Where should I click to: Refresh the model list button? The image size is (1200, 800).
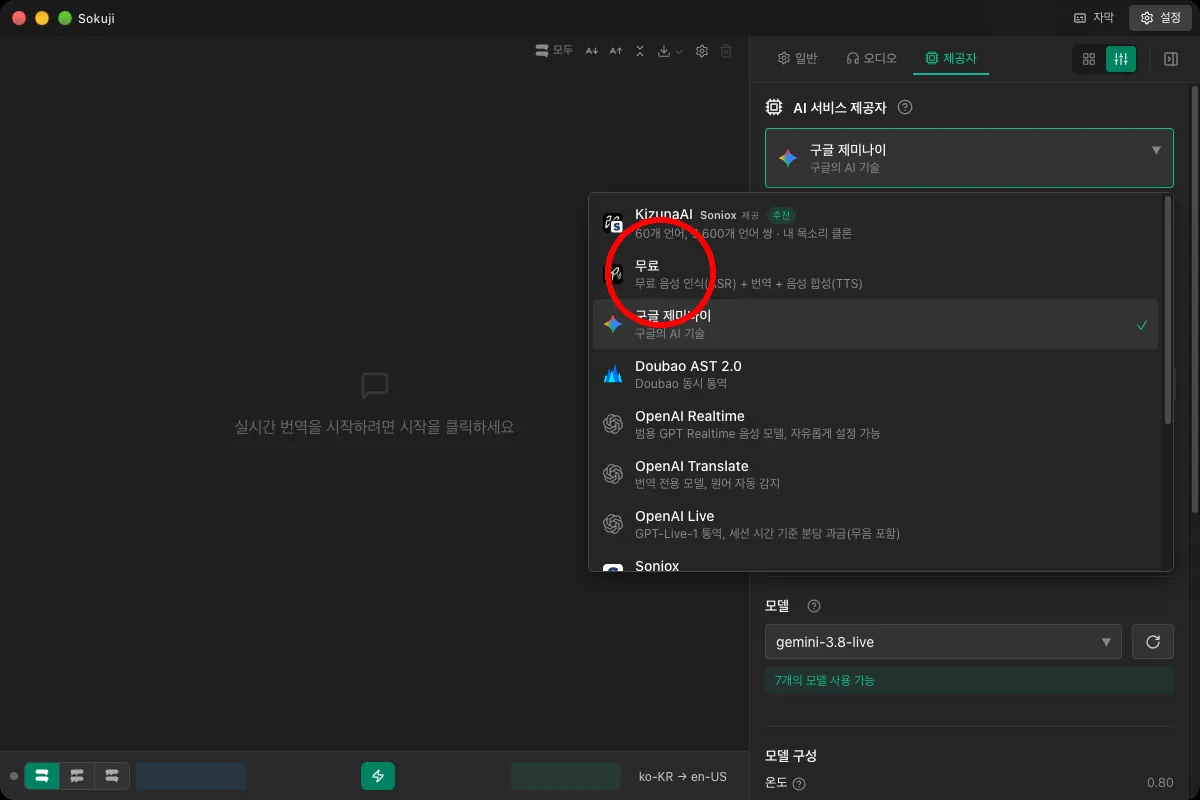click(x=1153, y=642)
